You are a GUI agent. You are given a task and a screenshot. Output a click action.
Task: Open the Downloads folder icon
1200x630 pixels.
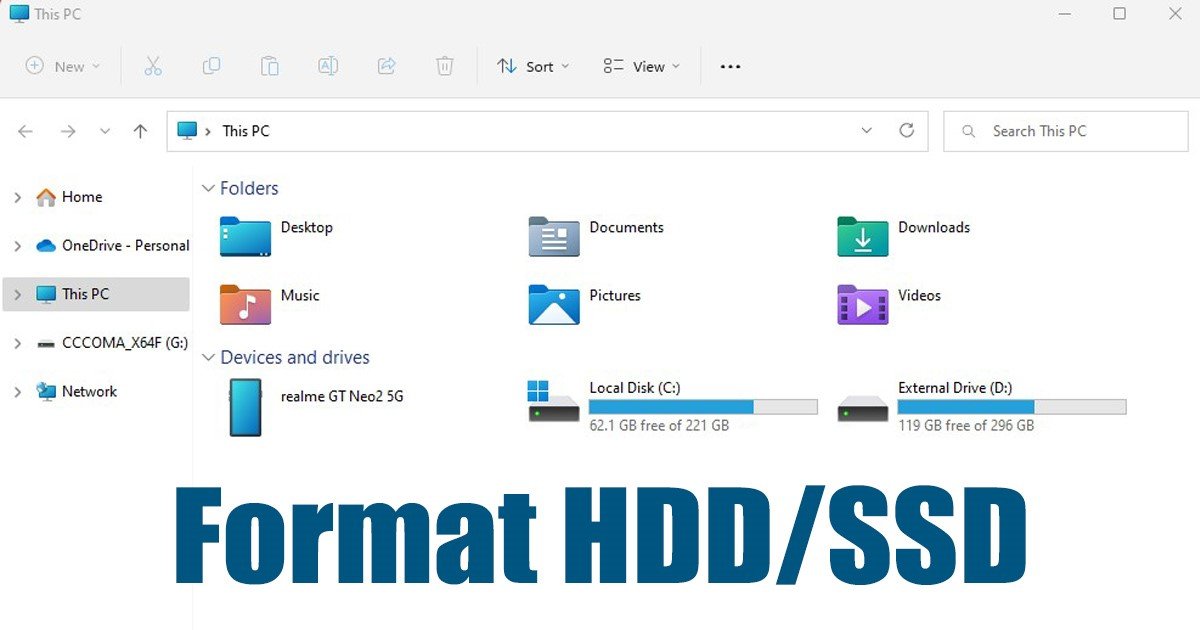click(862, 237)
